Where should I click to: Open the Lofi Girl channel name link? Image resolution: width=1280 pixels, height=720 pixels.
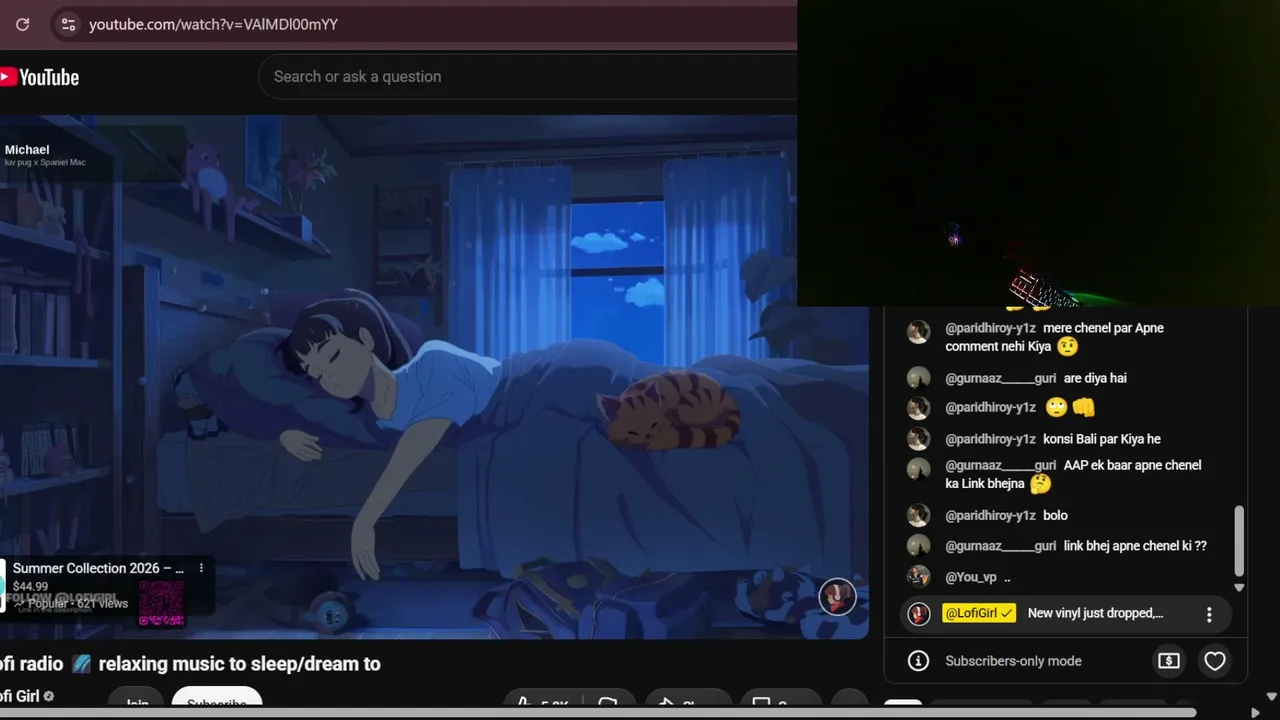click(19, 696)
